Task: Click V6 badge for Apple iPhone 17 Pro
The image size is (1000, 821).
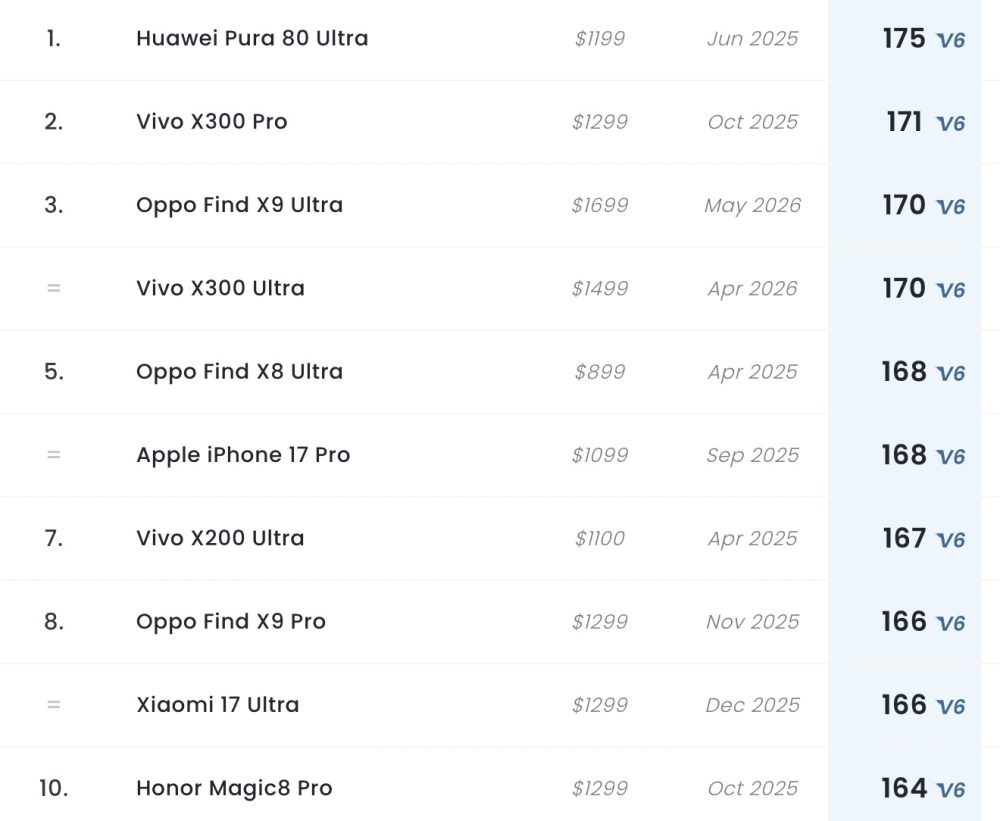Action: 950,457
